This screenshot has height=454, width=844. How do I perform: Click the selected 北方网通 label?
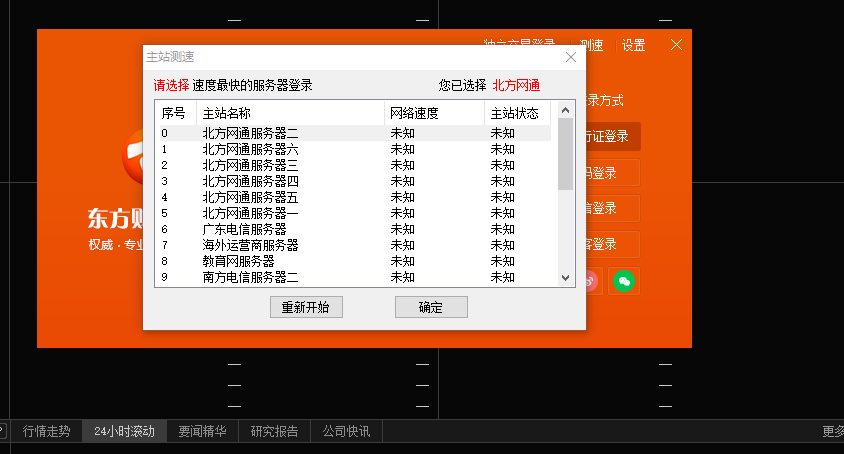click(516, 85)
